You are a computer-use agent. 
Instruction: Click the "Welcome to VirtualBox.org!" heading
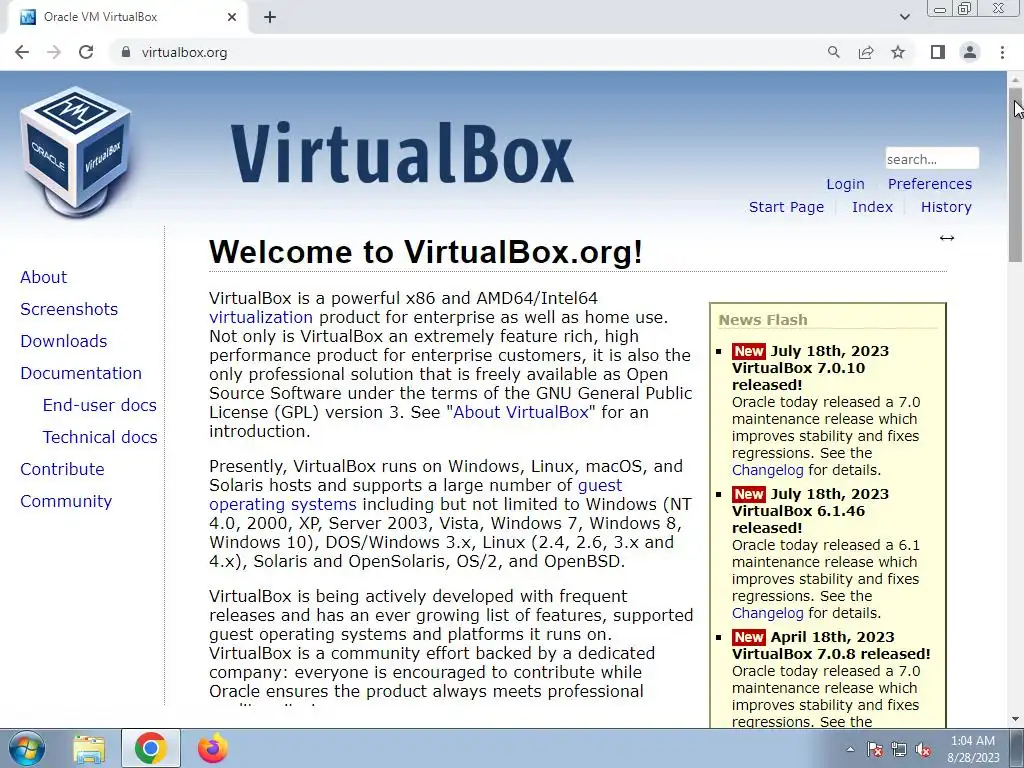[x=426, y=251]
